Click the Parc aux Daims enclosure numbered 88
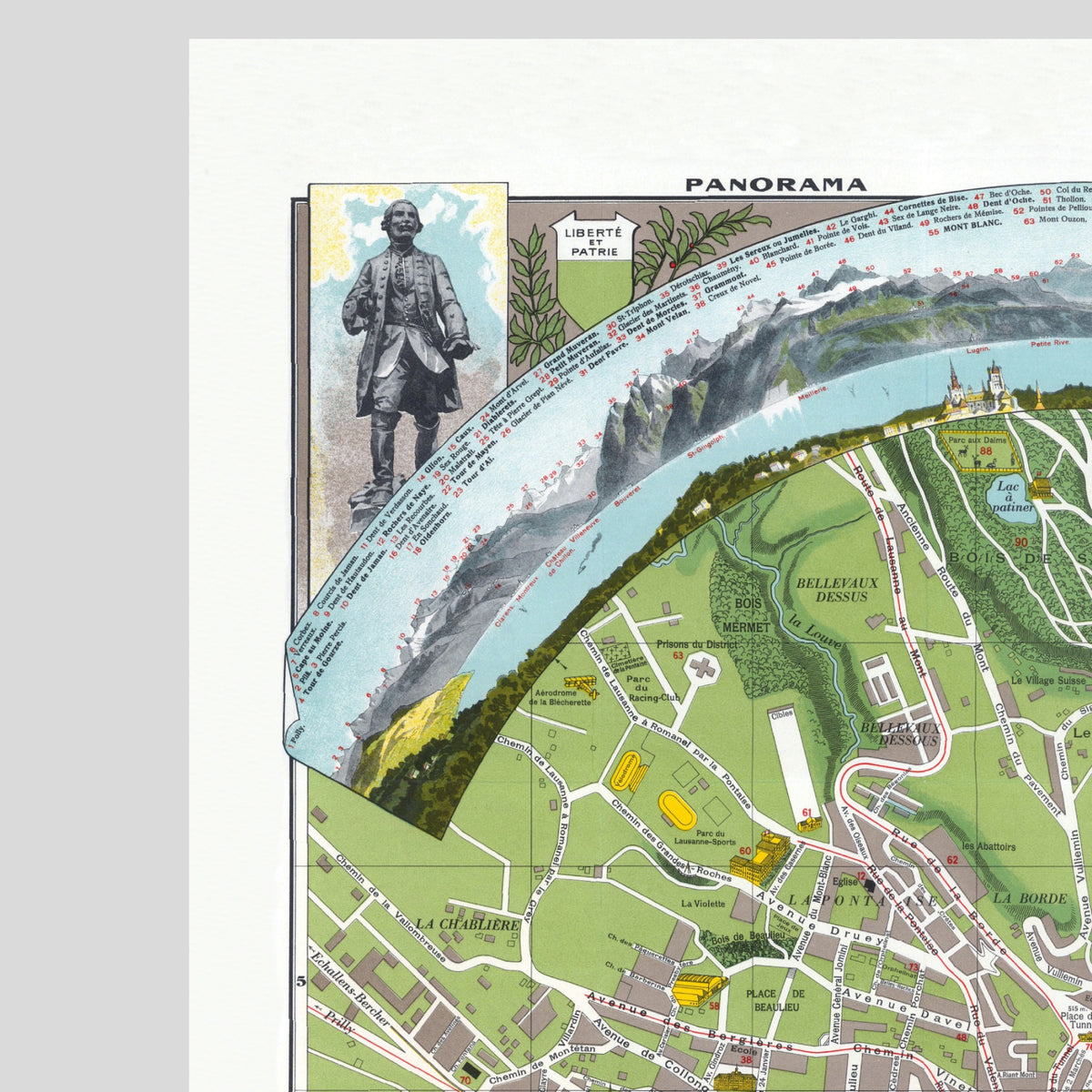Viewport: 1092px width, 1092px height. (976, 449)
